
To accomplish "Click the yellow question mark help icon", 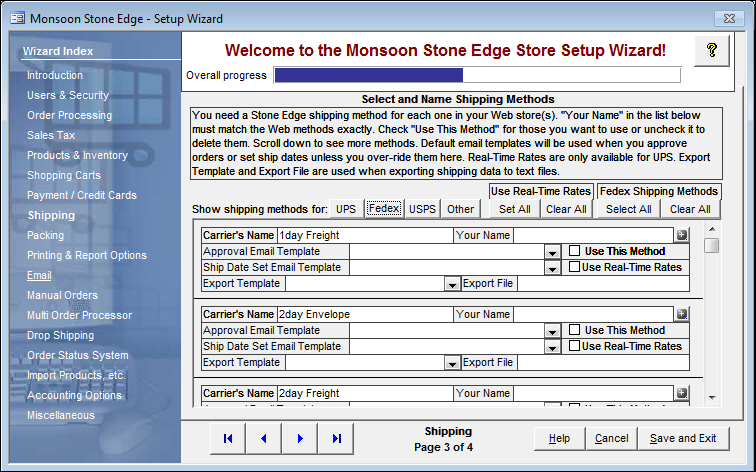I will coord(712,50).
